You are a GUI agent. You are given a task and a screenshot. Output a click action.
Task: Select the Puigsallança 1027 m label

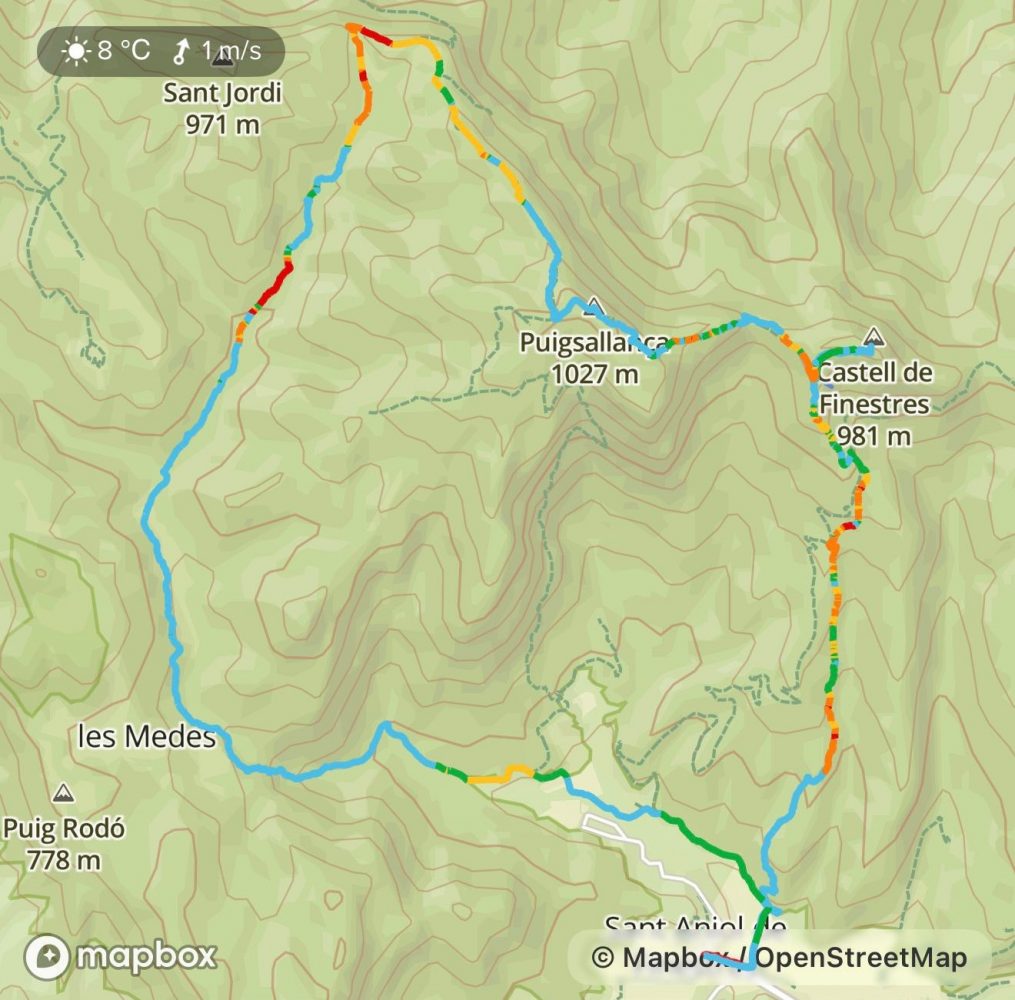(x=595, y=358)
